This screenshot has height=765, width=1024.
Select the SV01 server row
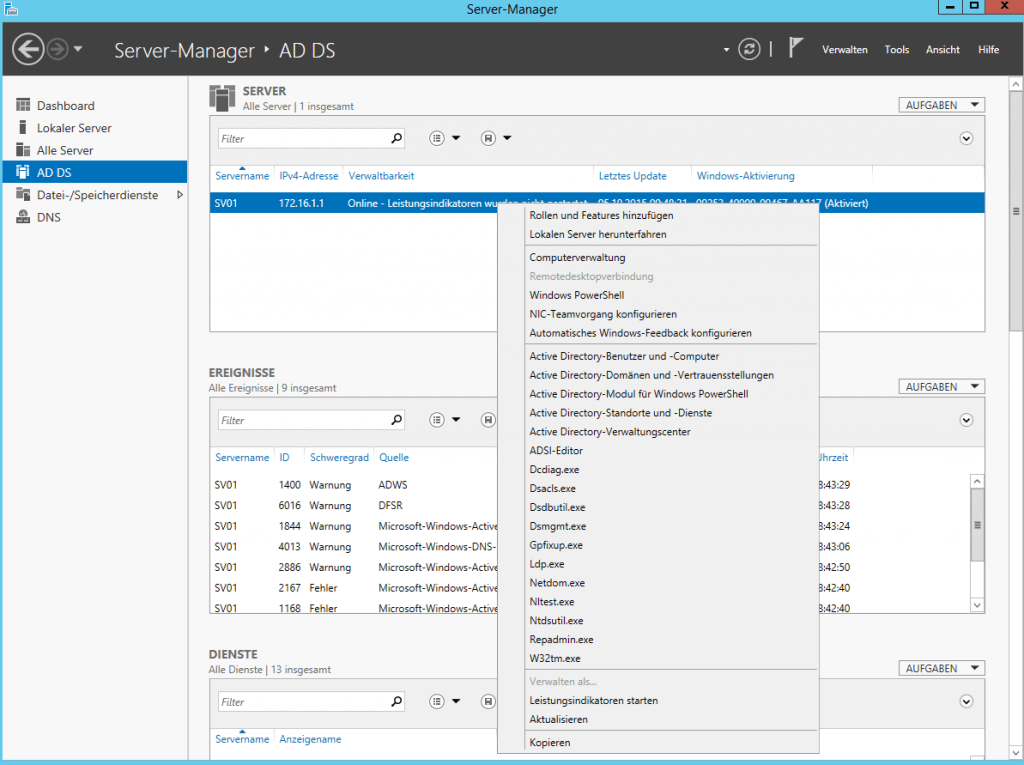(300, 201)
